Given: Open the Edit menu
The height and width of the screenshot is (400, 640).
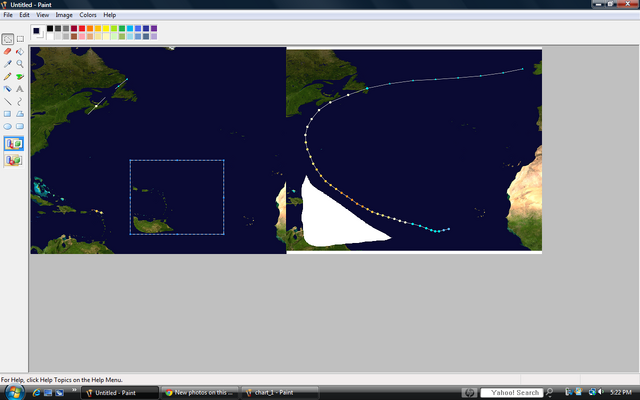Looking at the screenshot, I should click(x=24, y=15).
